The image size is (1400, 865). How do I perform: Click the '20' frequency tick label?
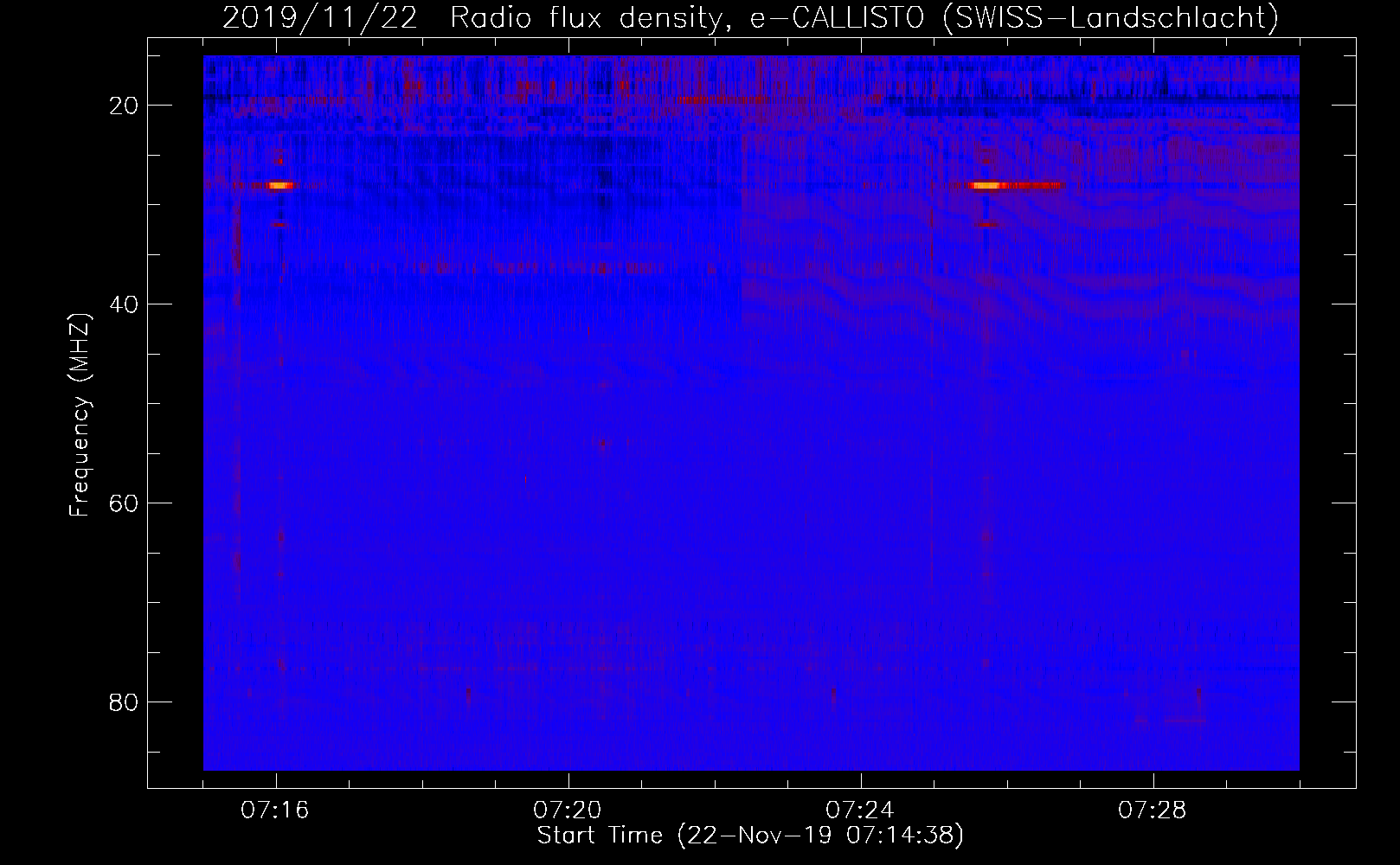(124, 106)
